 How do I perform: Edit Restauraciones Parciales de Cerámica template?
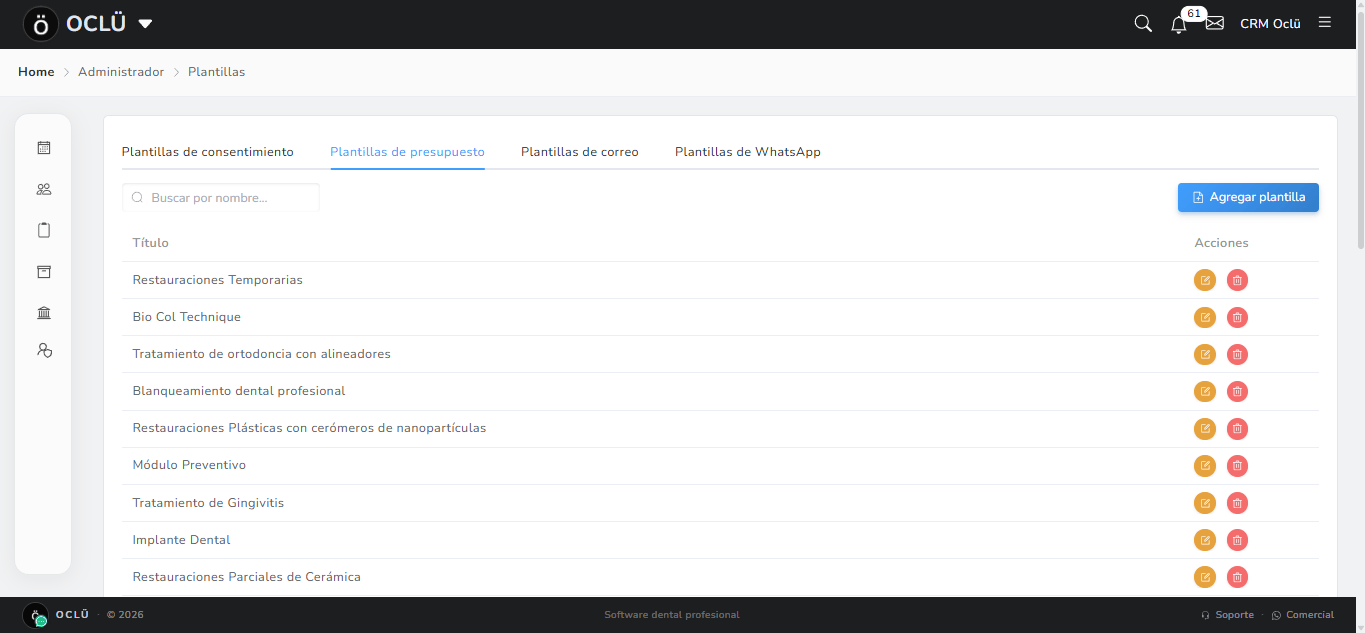pyautogui.click(x=1205, y=577)
